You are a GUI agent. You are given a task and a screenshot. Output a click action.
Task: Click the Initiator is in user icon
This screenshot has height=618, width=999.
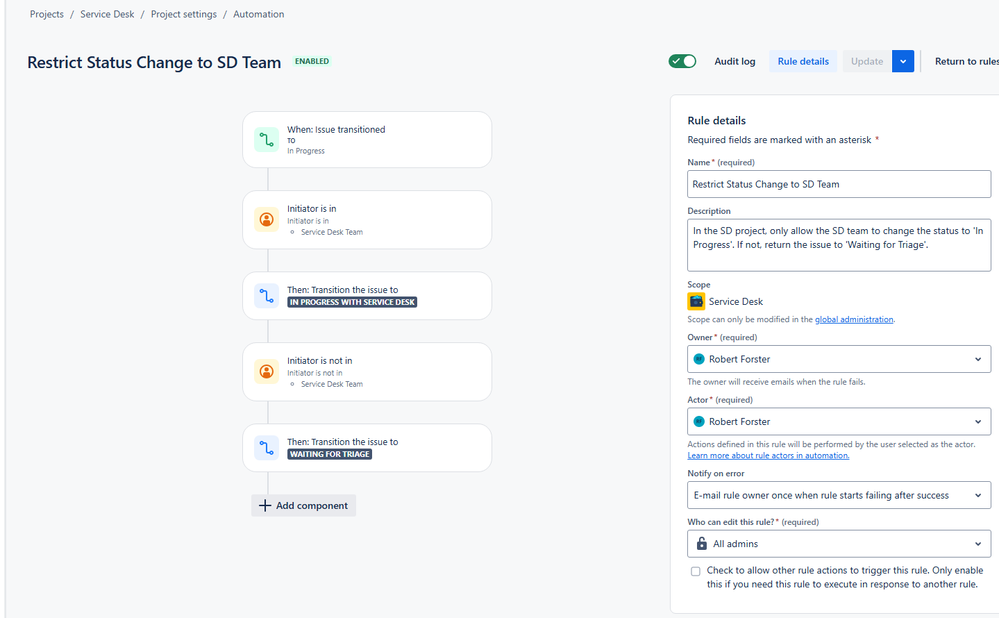coord(266,220)
